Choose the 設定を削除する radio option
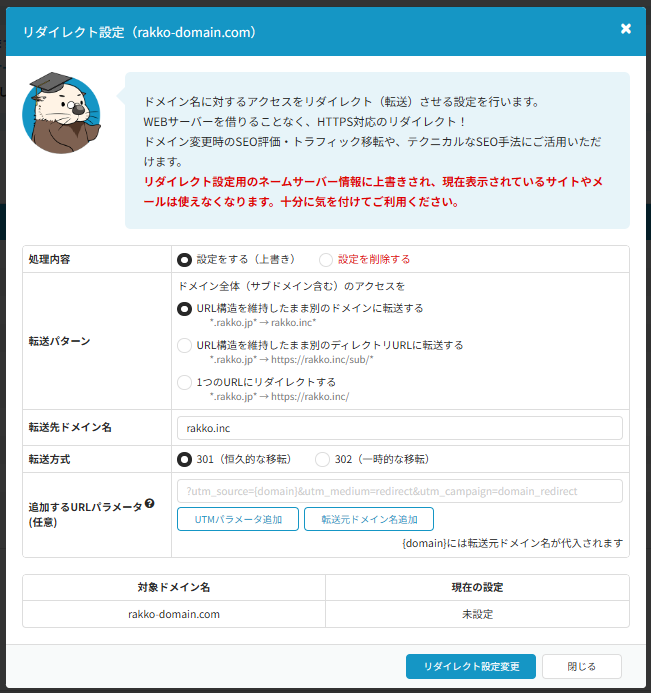The width and height of the screenshot is (651, 693). tap(326, 259)
